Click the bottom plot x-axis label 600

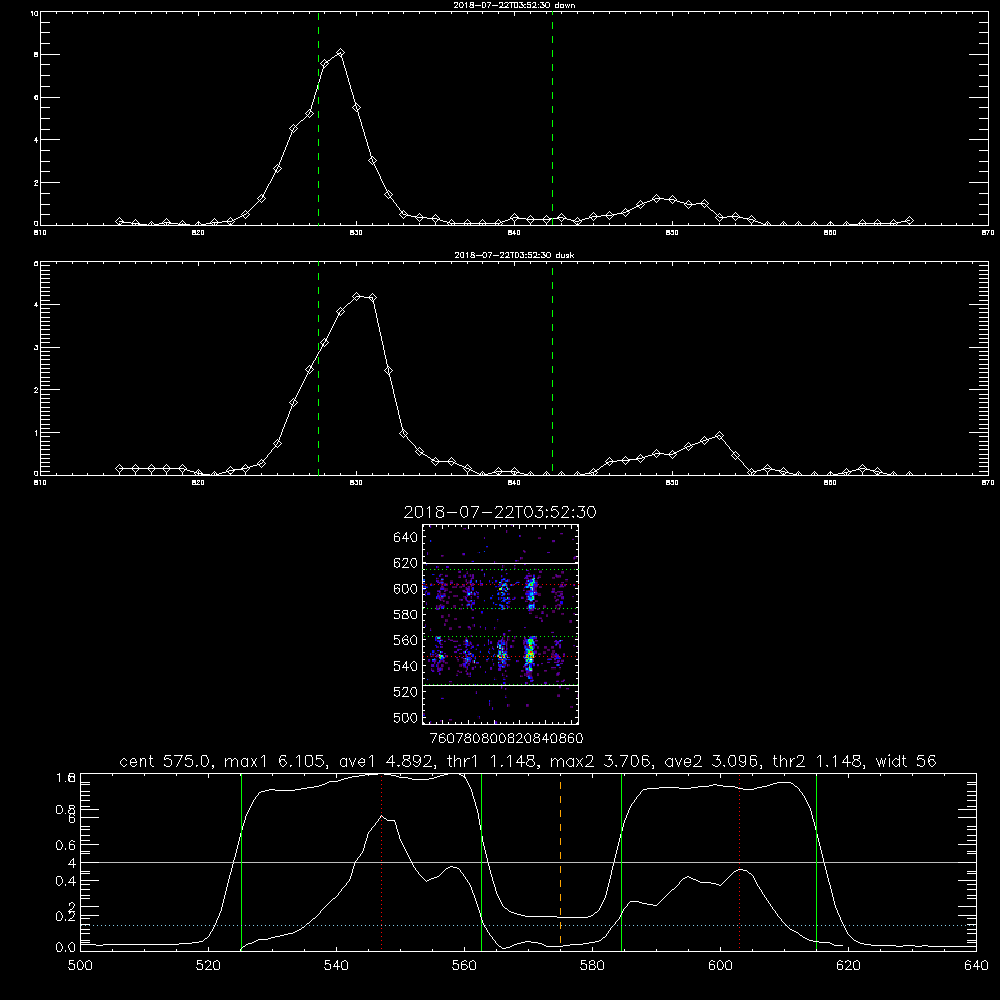click(721, 966)
